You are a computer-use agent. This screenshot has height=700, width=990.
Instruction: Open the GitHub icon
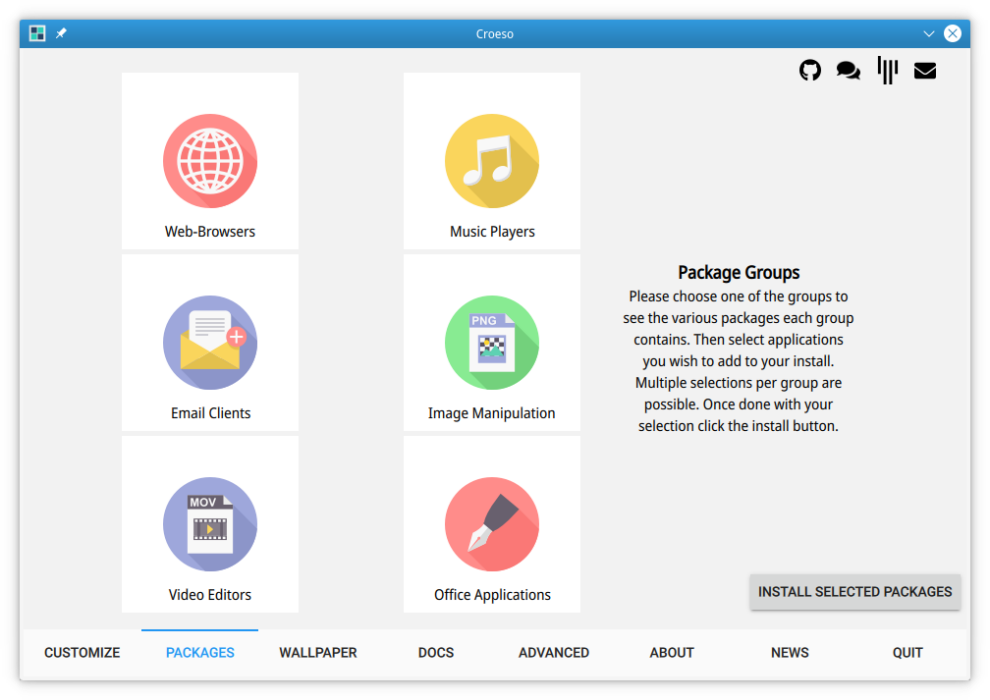click(809, 70)
